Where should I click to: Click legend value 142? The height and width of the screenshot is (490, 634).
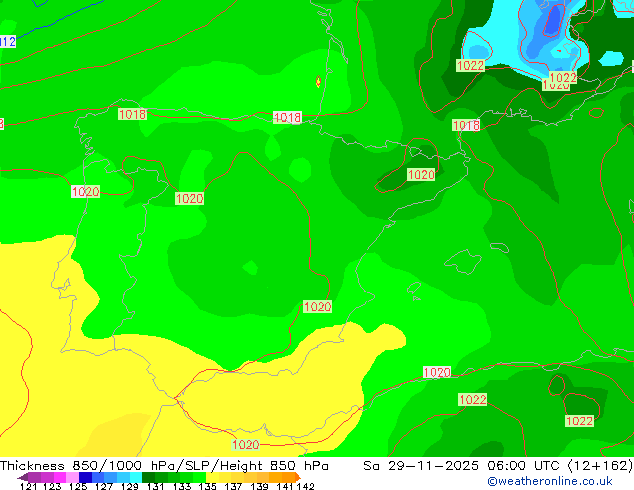306,486
